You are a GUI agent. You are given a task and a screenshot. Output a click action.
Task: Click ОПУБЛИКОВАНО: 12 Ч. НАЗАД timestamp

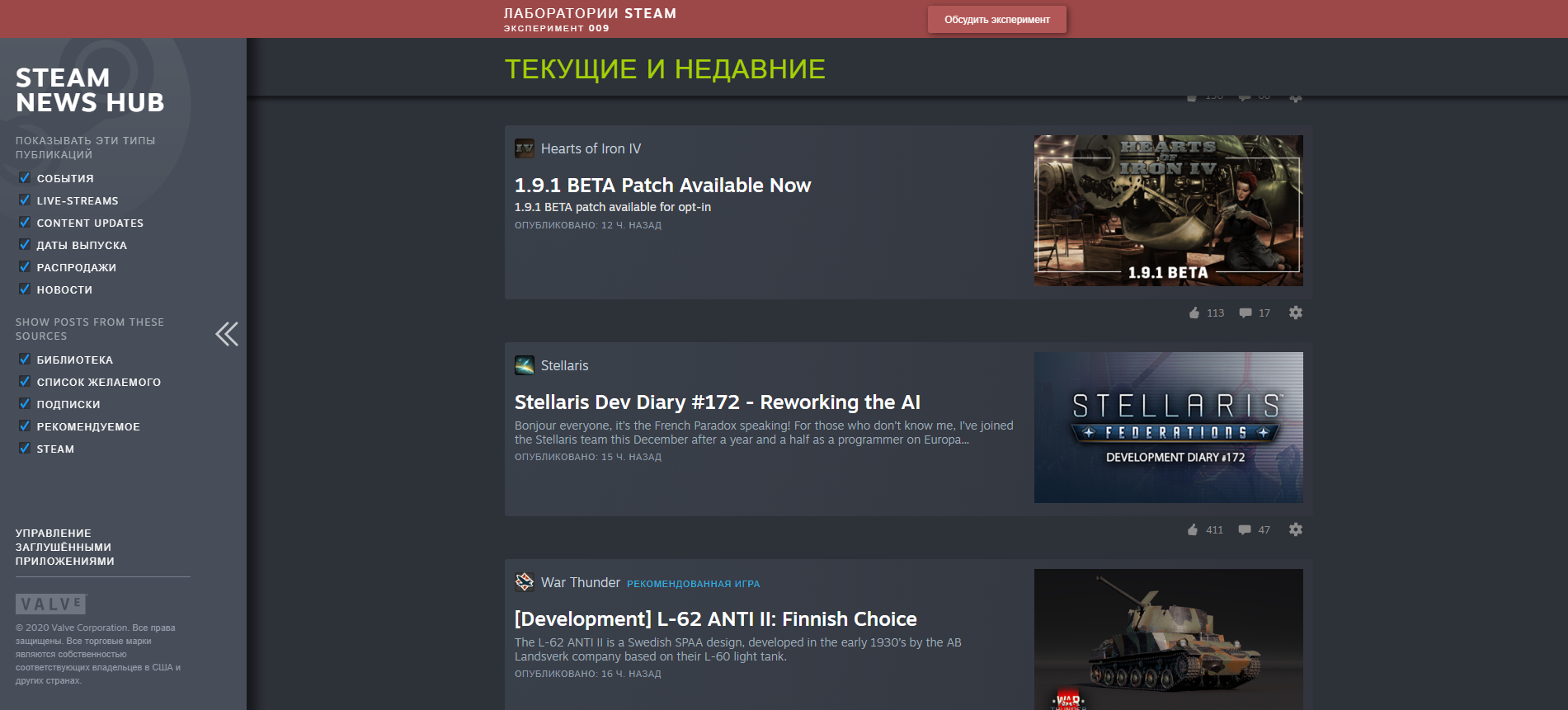pyautogui.click(x=588, y=225)
